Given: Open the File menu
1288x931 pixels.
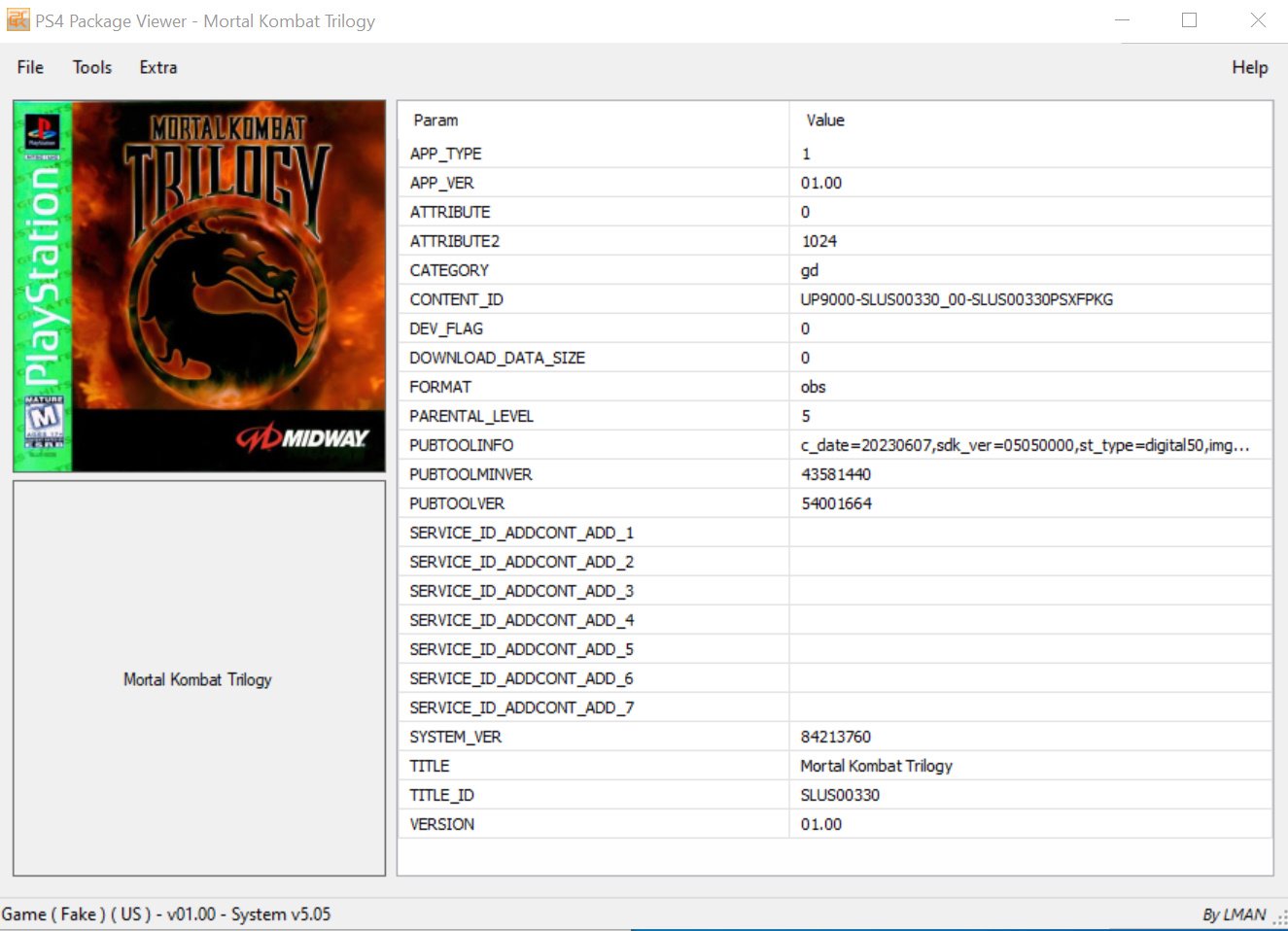Looking at the screenshot, I should (x=30, y=67).
